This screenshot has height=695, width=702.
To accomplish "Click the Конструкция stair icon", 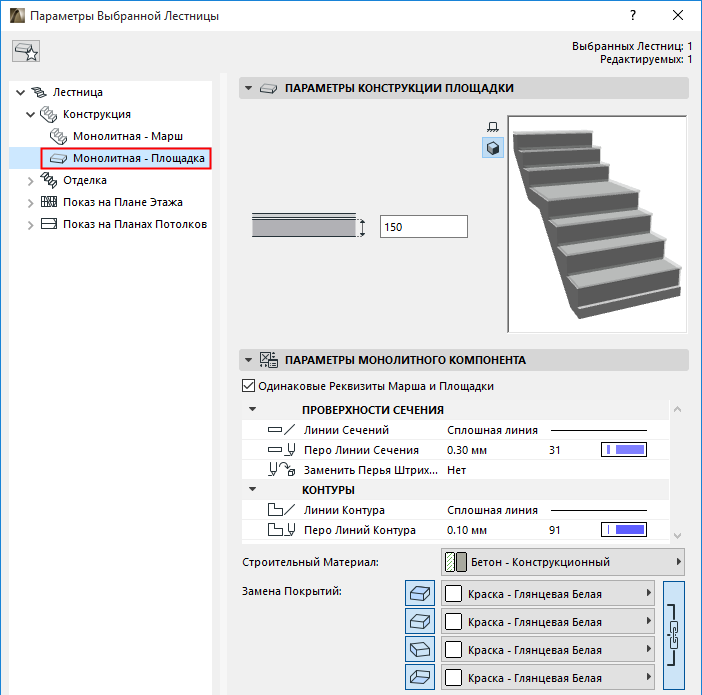I will point(48,115).
